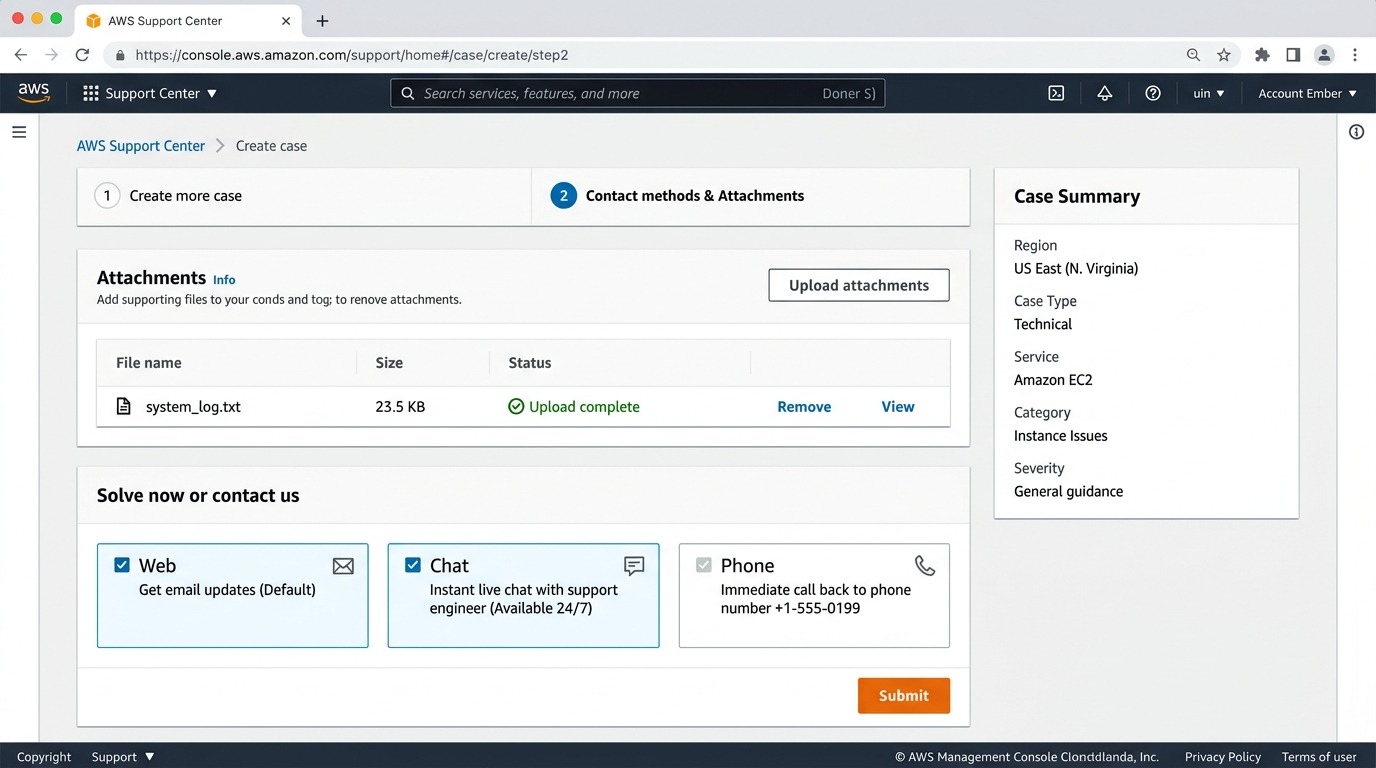
Task: Open the Privacy Policy link
Action: click(1223, 757)
